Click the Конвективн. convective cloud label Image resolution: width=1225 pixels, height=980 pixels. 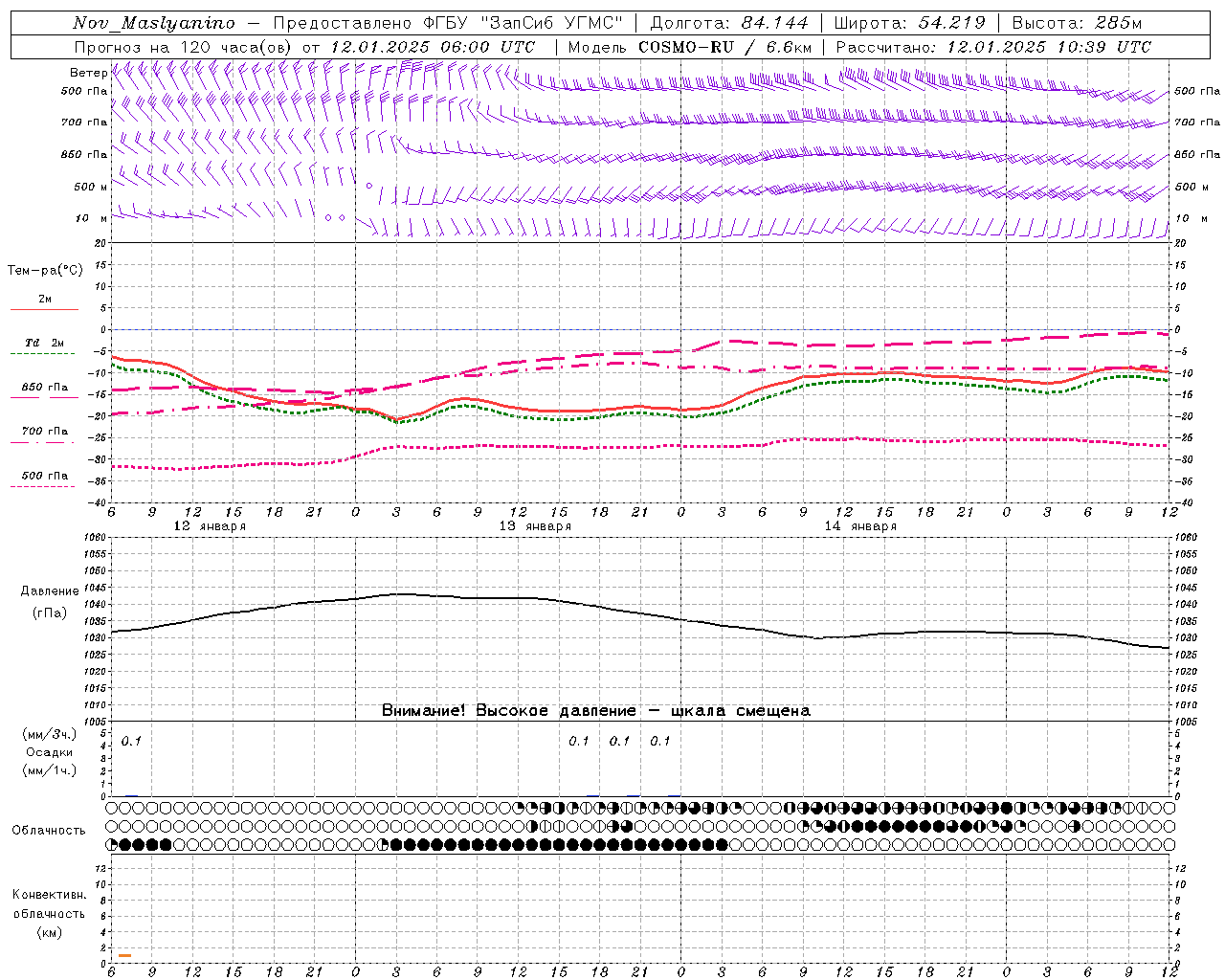click(x=50, y=895)
